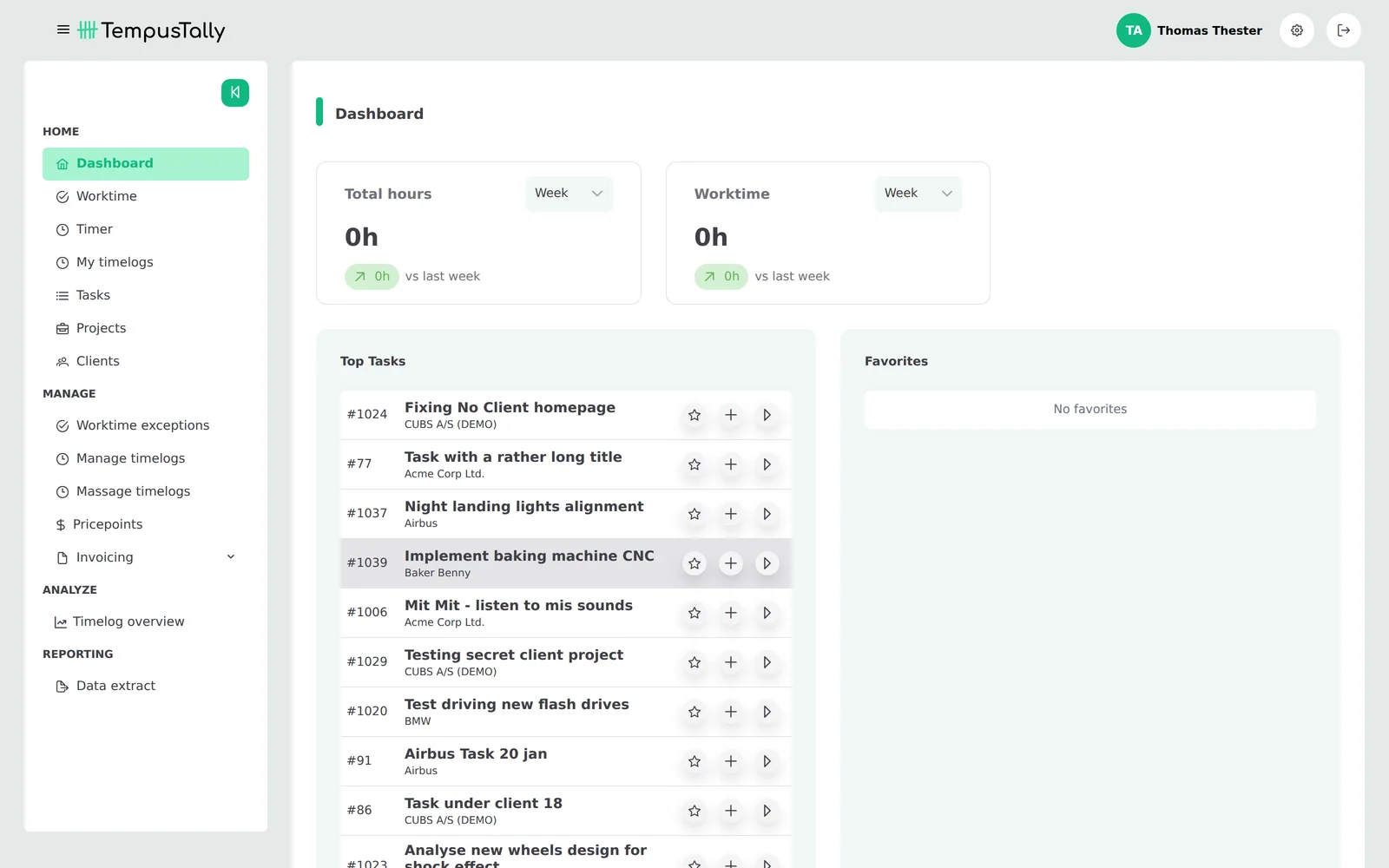Add time to Night landing lights alignment
The height and width of the screenshot is (868, 1389).
pyautogui.click(x=731, y=514)
